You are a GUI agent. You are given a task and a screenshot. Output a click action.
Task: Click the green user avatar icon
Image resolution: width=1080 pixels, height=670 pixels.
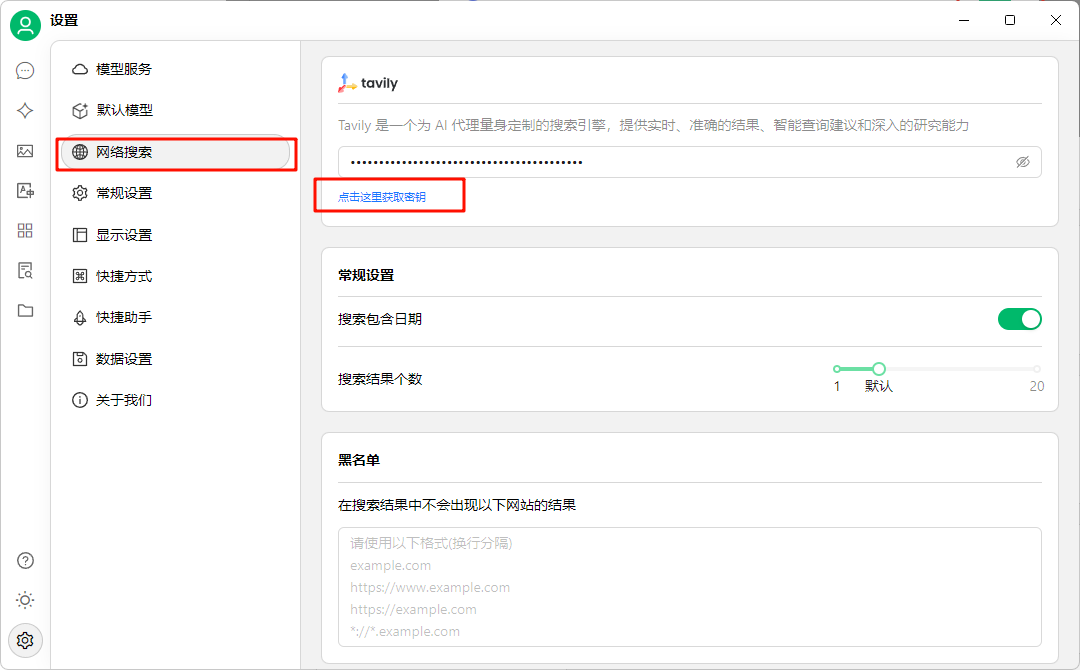tap(25, 25)
